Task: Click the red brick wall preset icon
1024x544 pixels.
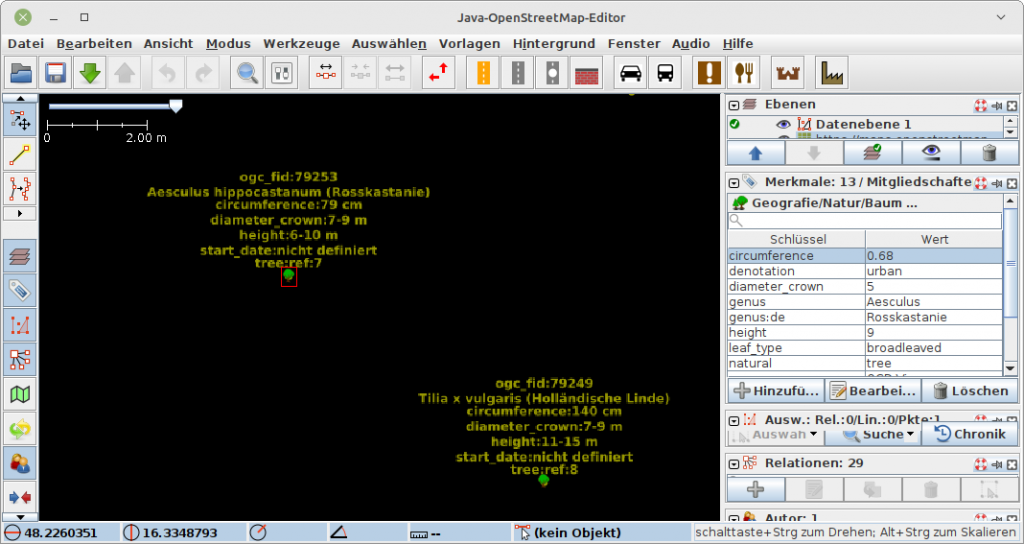Action: [586, 73]
